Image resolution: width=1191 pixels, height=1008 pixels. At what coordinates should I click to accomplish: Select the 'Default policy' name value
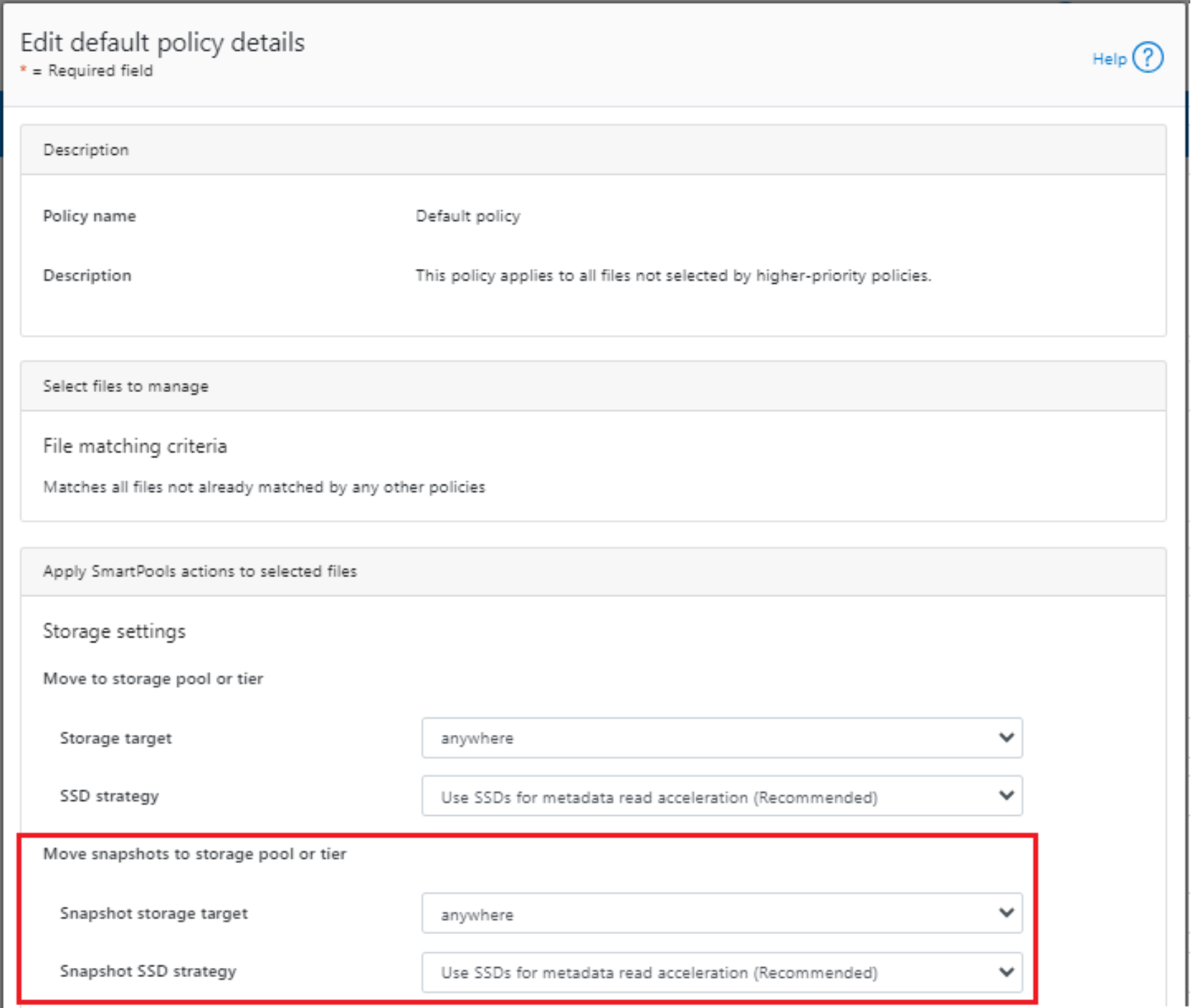pyautogui.click(x=468, y=217)
